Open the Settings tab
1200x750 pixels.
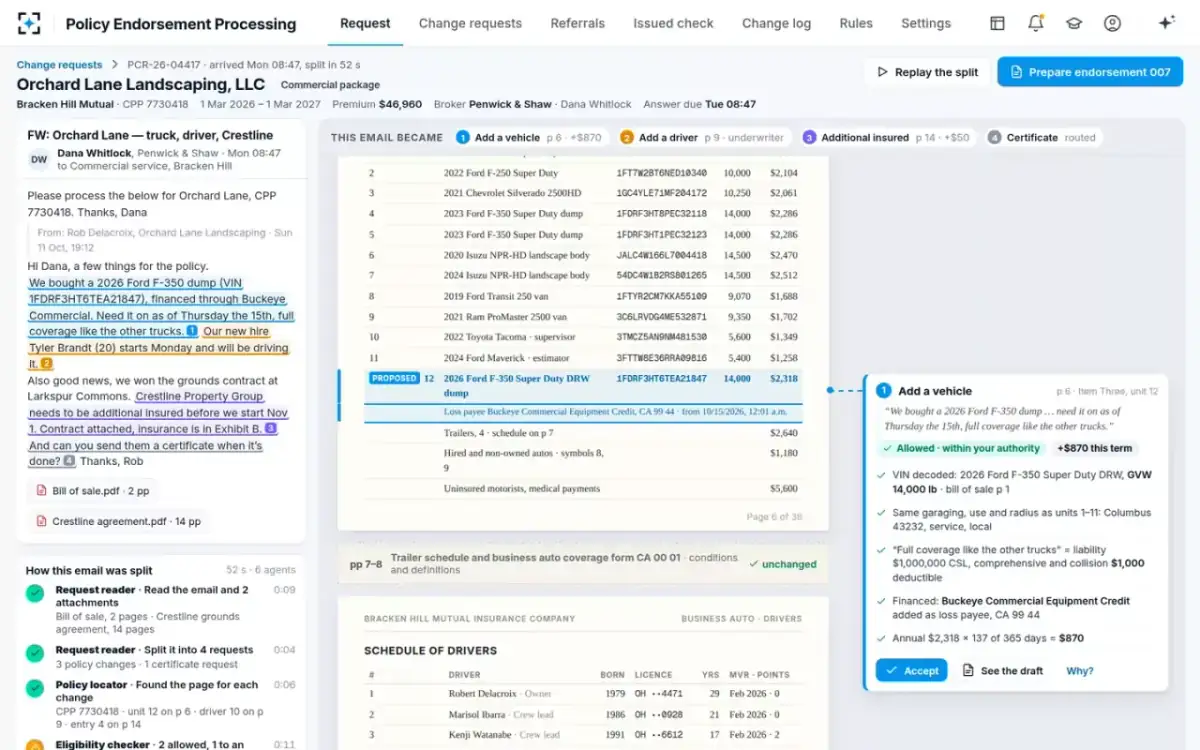(926, 23)
